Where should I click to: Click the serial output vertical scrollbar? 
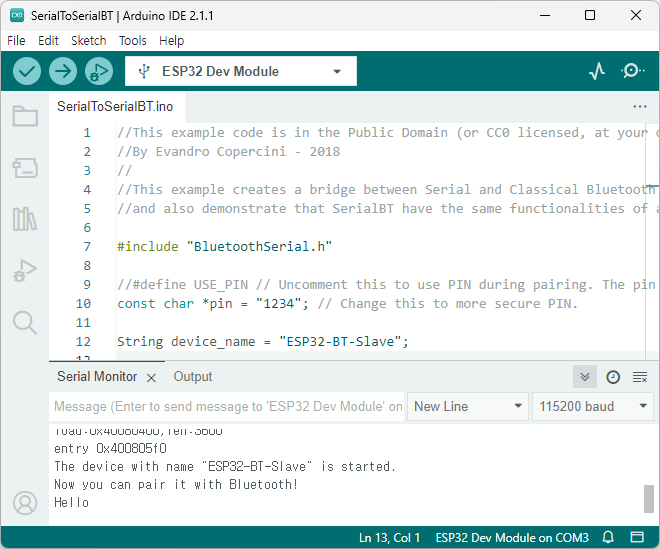point(649,499)
